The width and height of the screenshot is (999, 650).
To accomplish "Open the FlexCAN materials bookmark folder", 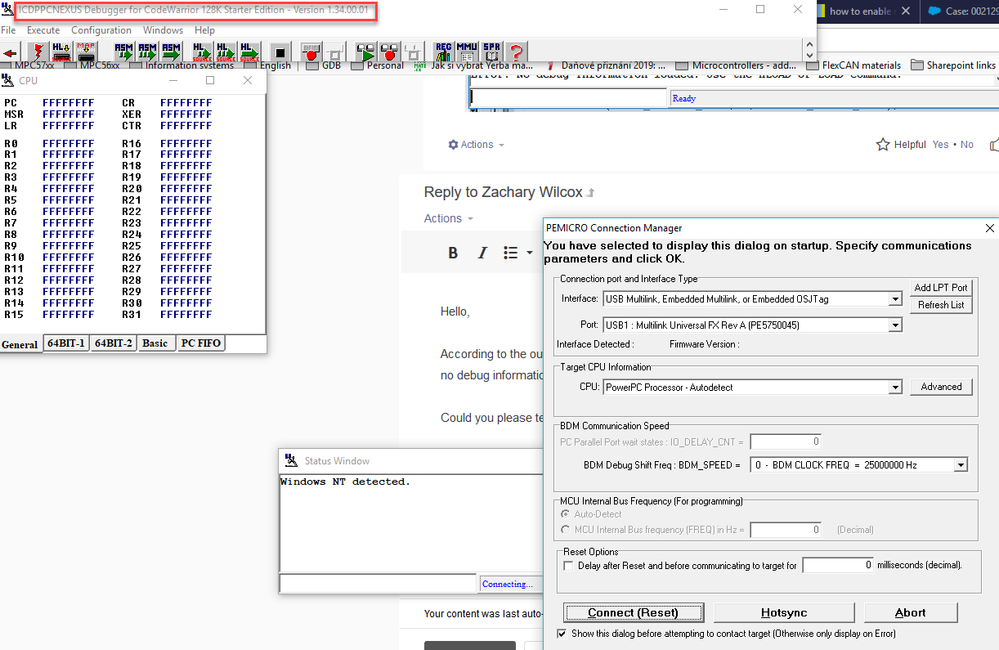I will 854,65.
